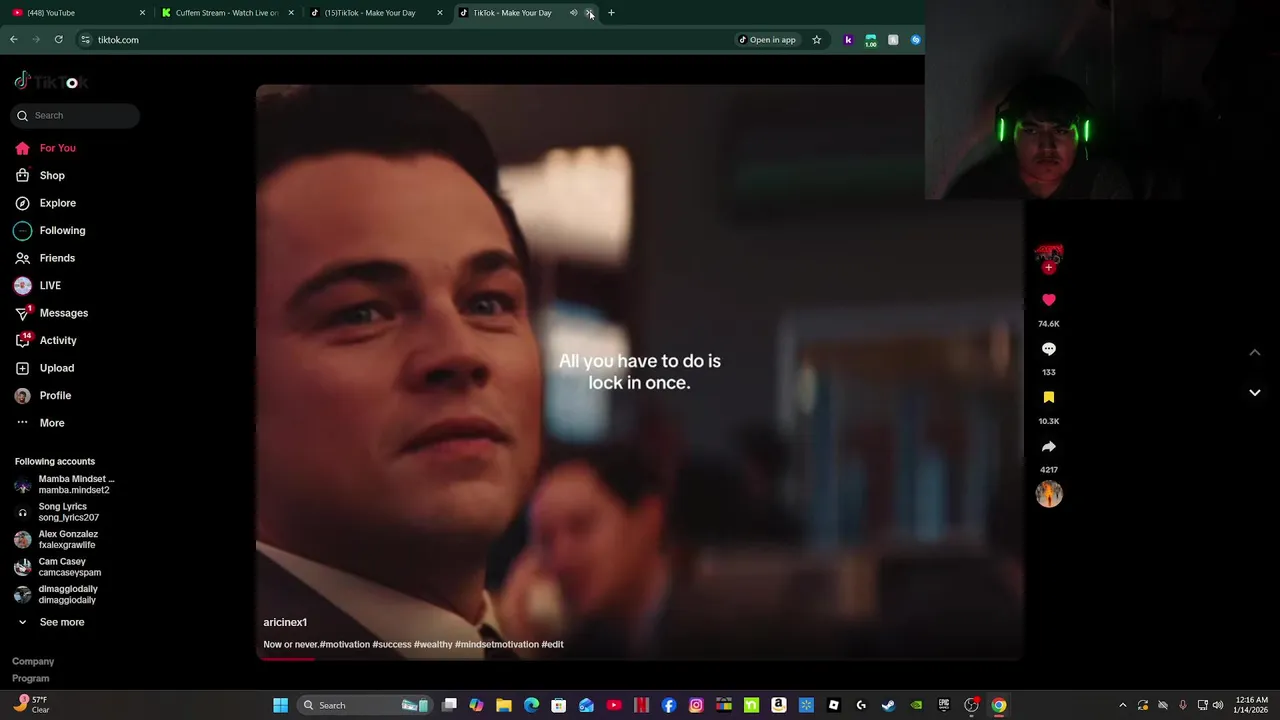Mute the active TikTok tab audio
The height and width of the screenshot is (720, 1280).
pyautogui.click(x=573, y=13)
